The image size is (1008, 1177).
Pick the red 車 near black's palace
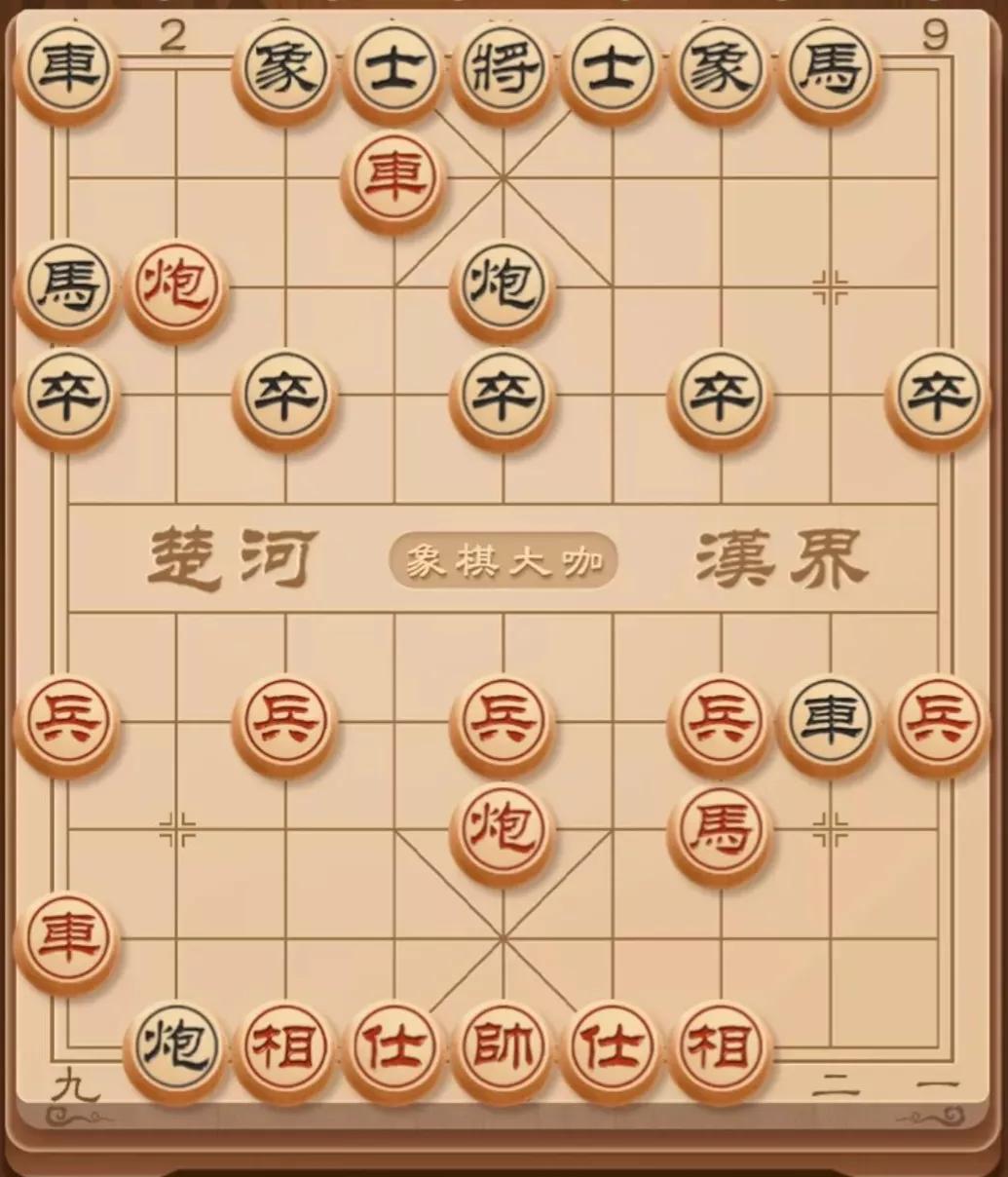pos(393,178)
